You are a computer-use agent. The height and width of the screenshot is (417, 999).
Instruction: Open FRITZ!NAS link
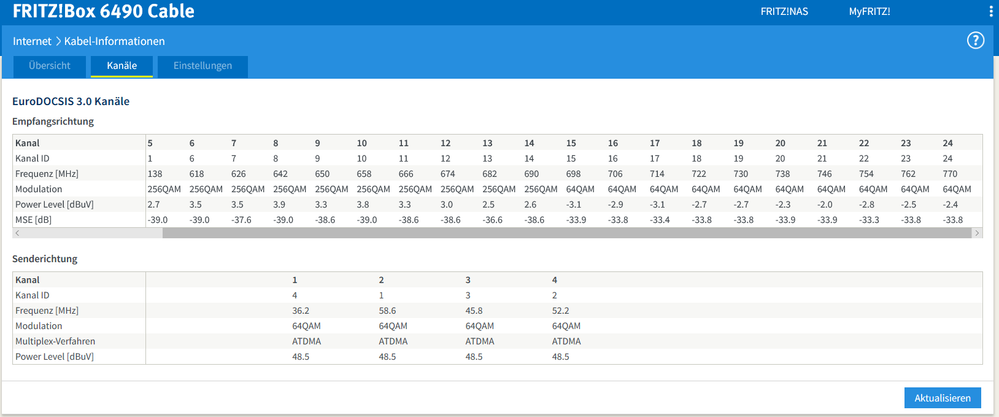click(784, 11)
